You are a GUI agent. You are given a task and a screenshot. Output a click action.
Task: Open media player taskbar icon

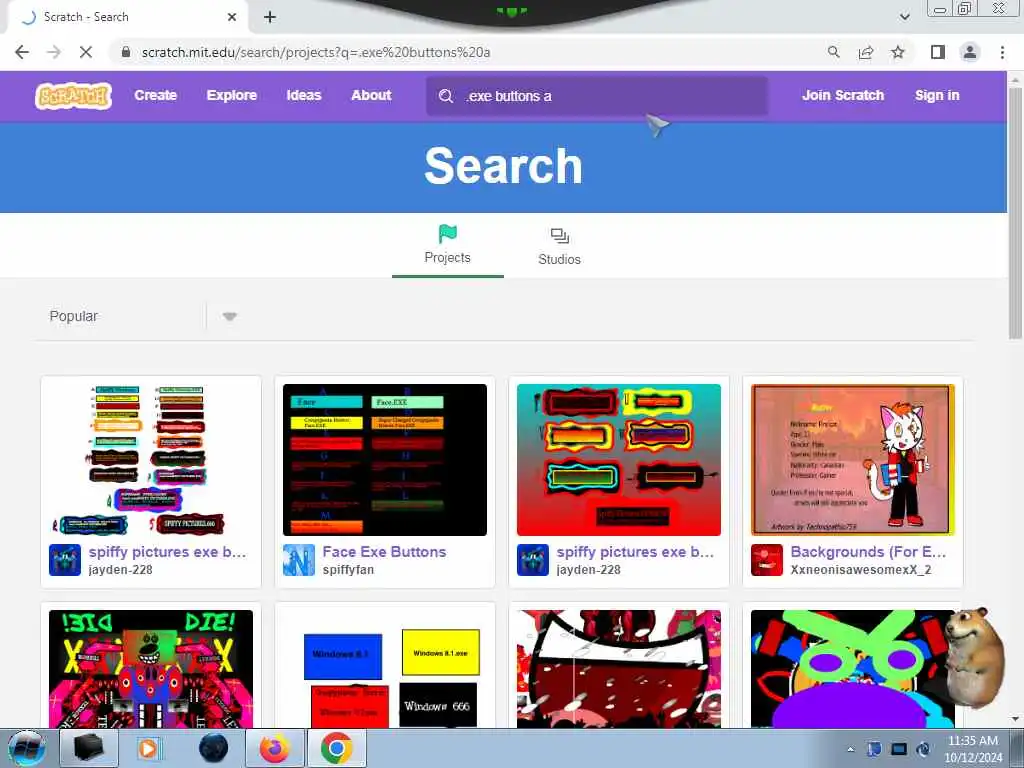pos(148,748)
